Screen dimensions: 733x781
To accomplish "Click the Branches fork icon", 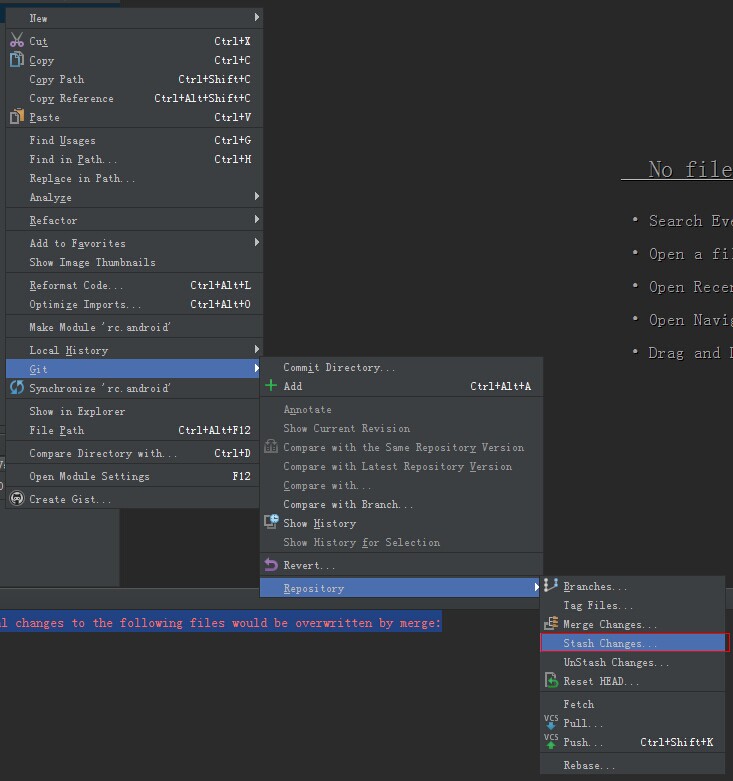I will 551,585.
